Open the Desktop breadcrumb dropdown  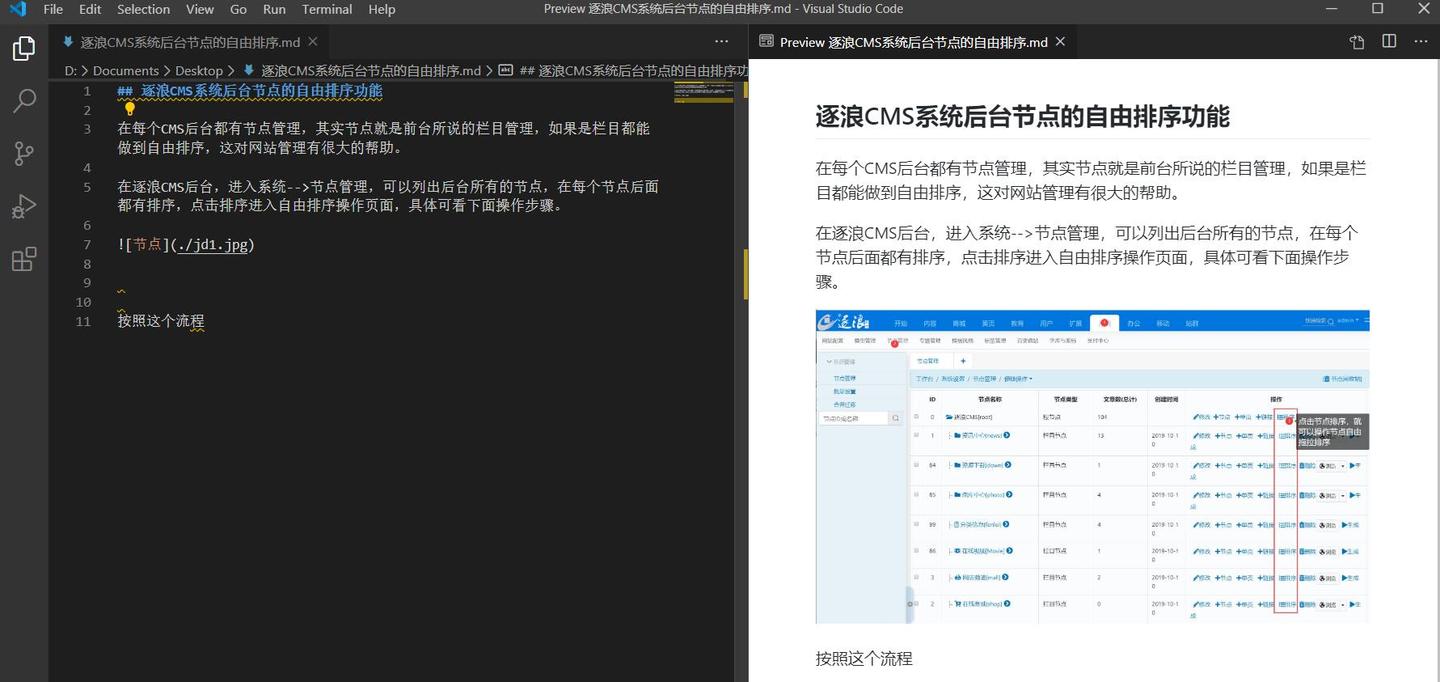pos(199,70)
